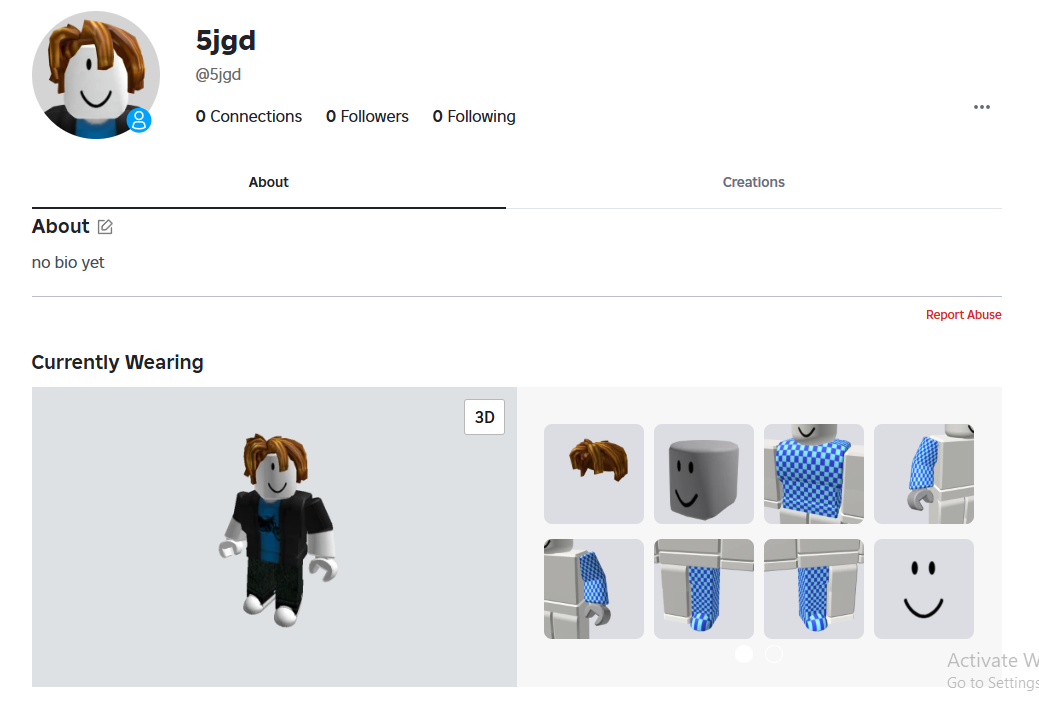Open the 0 Following list
This screenshot has width=1039, height=702.
[x=474, y=117]
